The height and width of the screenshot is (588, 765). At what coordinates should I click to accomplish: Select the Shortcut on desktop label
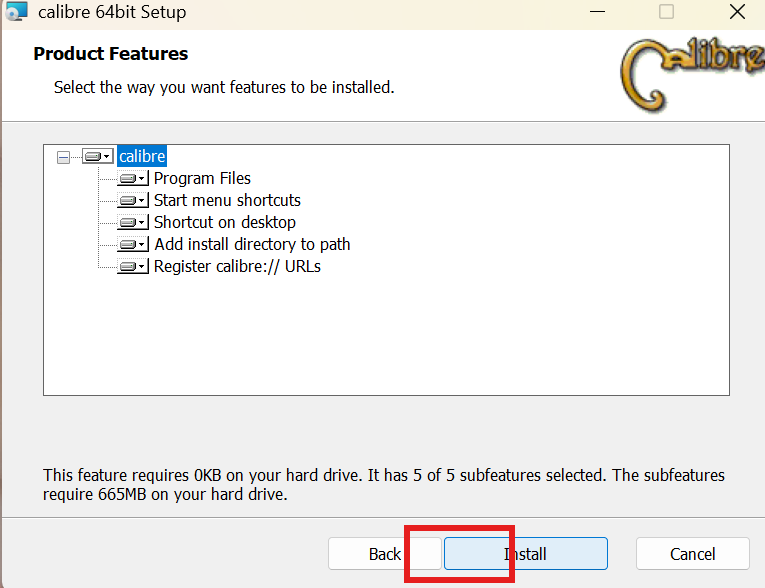click(x=225, y=223)
